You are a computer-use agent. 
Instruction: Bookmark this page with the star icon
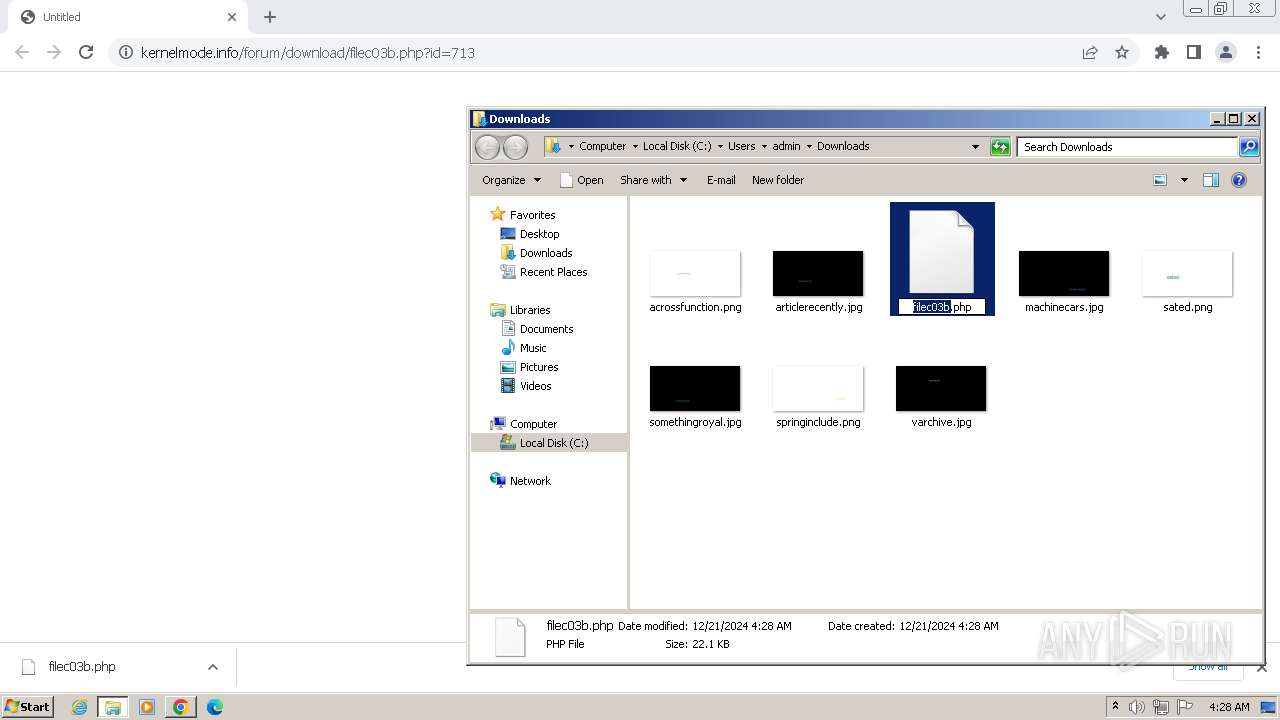1122,52
